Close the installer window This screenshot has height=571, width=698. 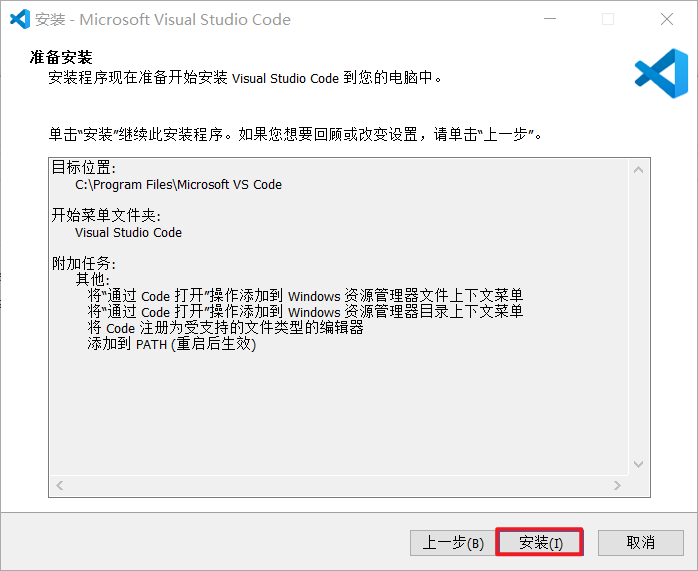pos(667,19)
